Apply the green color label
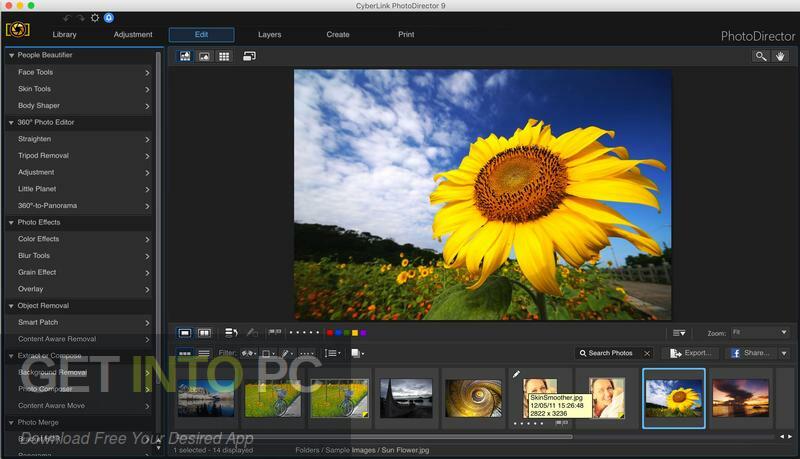This screenshot has height=459, width=800. click(x=346, y=333)
